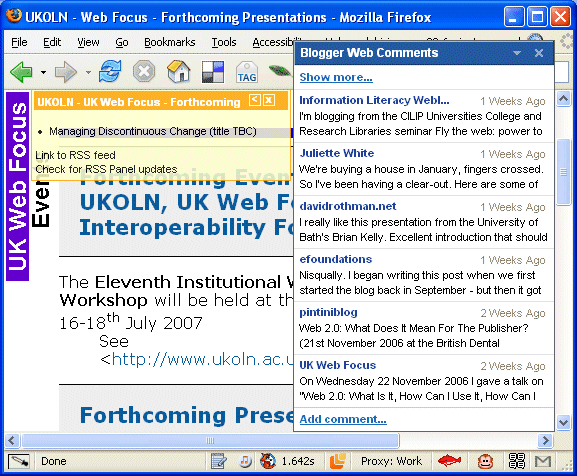Click the Done status text

(54, 461)
